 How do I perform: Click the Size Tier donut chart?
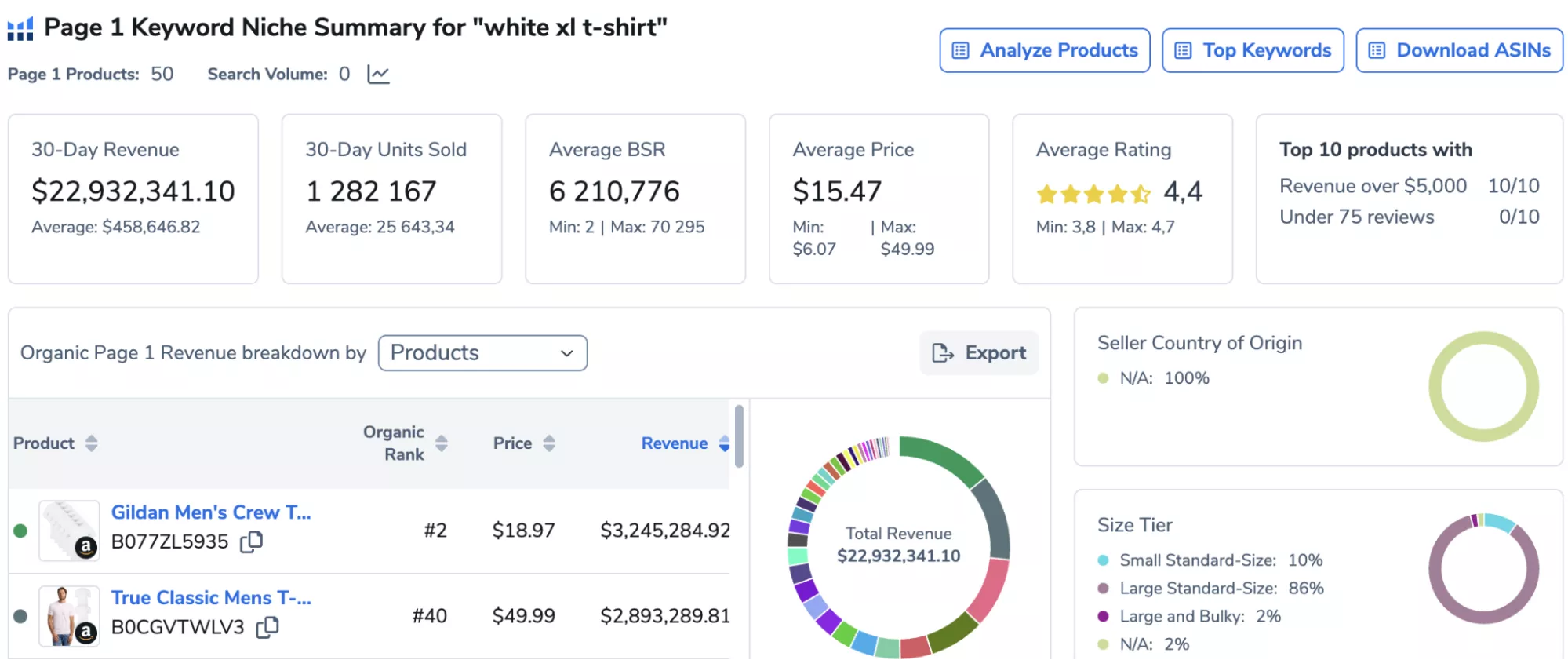point(1483,569)
